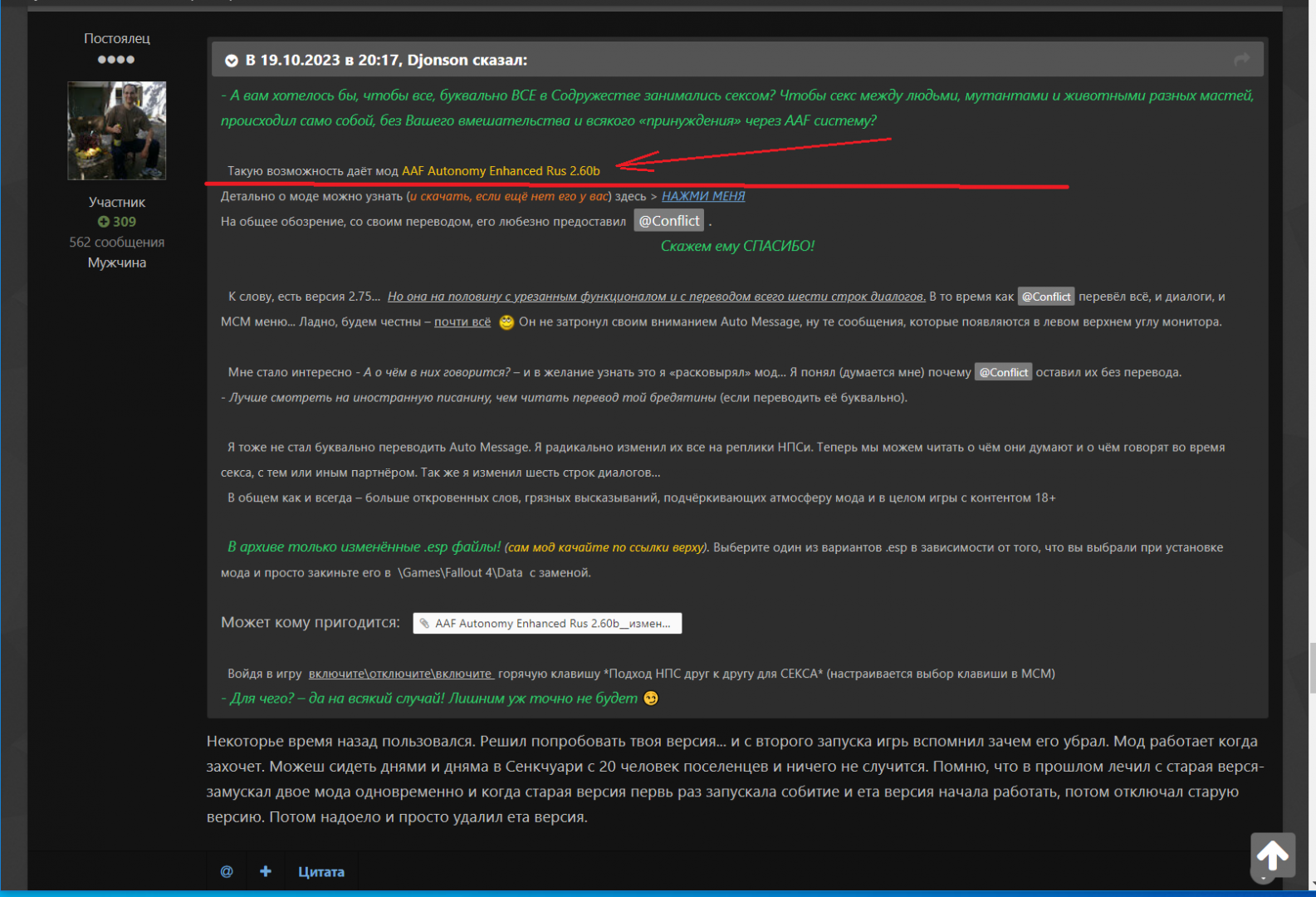Click the scroll-to-top arrow button
1316x897 pixels.
tap(1271, 855)
